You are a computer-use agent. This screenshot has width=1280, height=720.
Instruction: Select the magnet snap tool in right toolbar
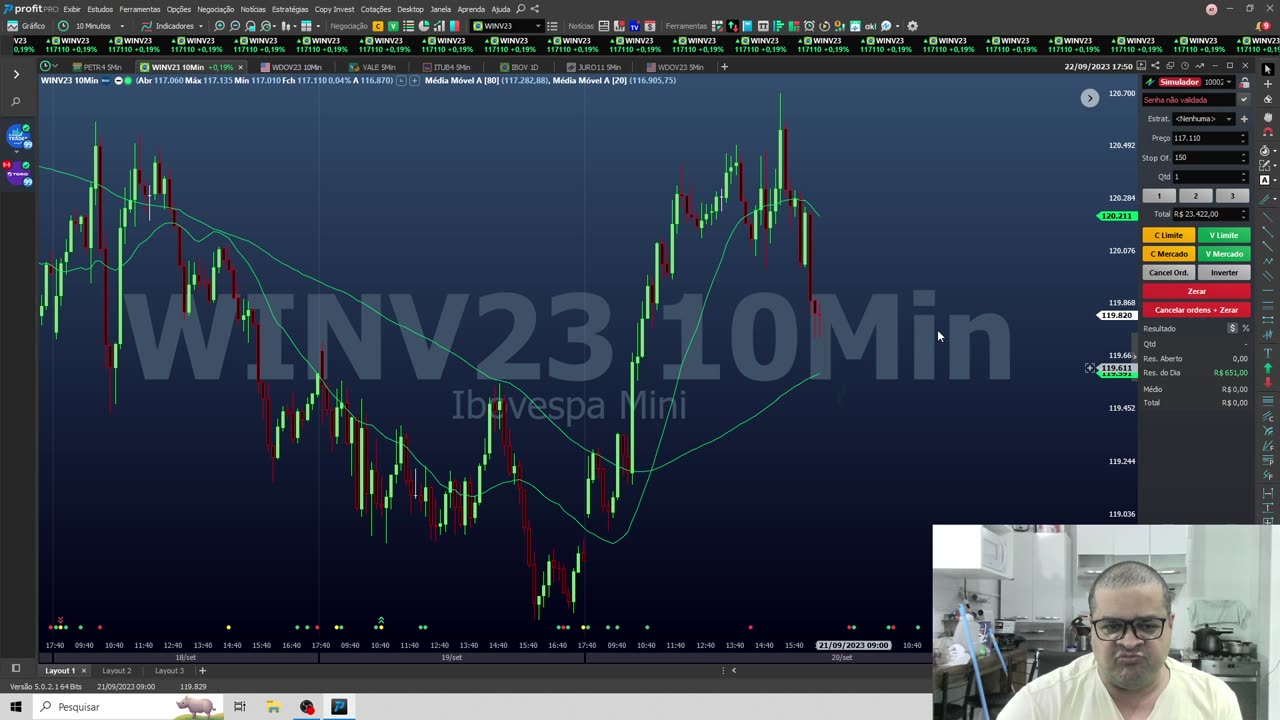[1268, 133]
